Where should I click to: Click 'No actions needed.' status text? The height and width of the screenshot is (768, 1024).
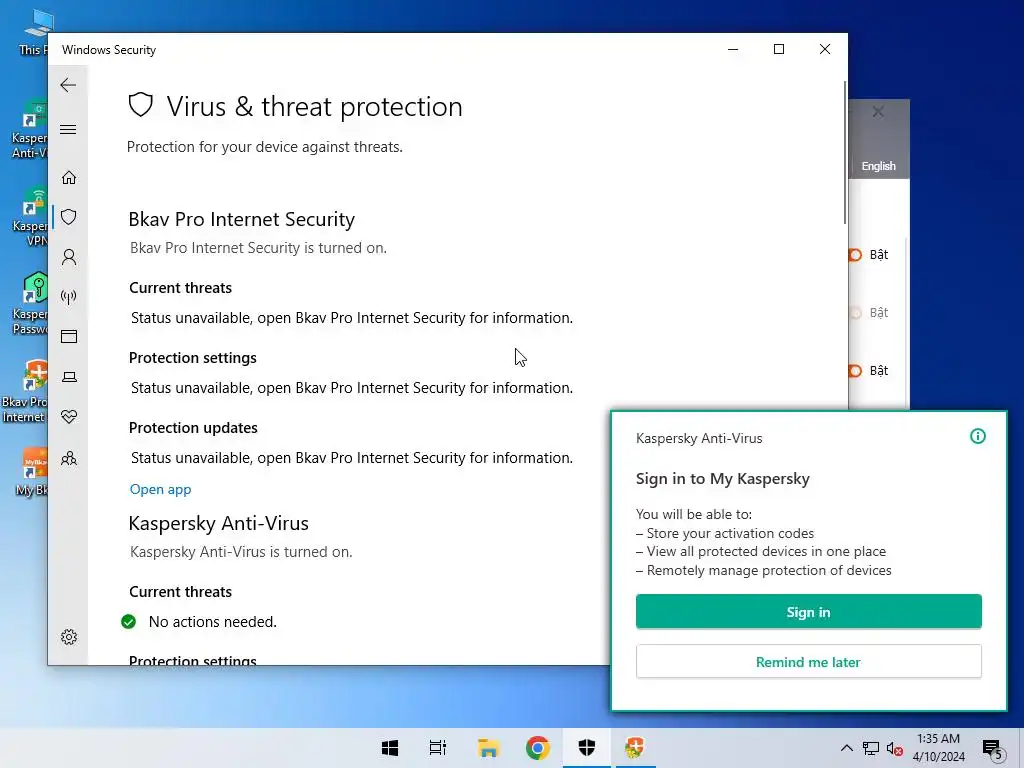coord(213,622)
